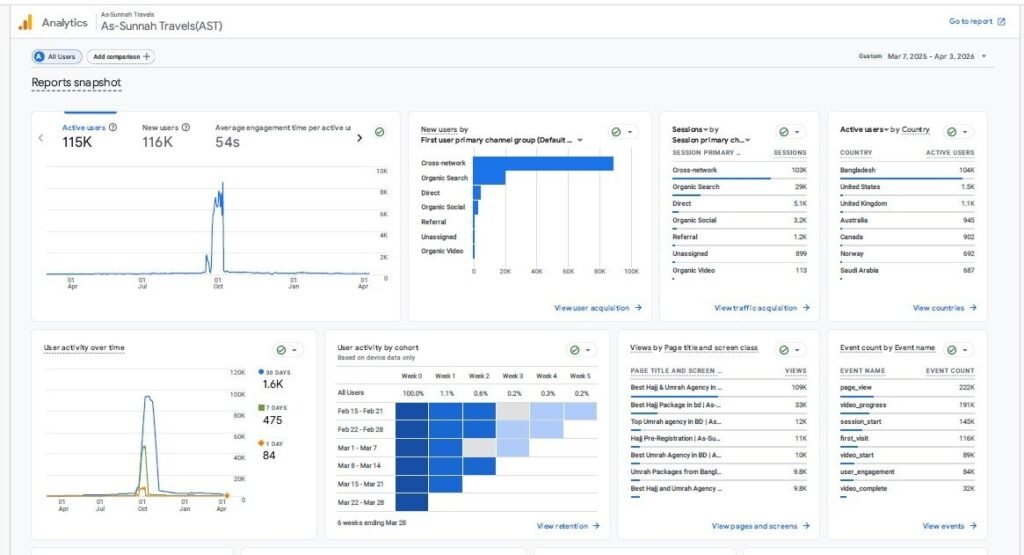Click the Google Analytics logo icon

25,22
